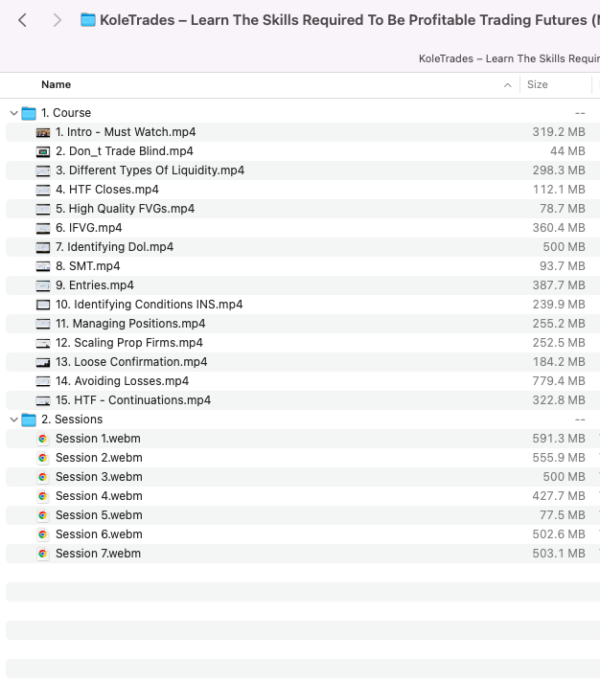Click the Finder back navigation arrow
The width and height of the screenshot is (600, 681).
(22, 20)
